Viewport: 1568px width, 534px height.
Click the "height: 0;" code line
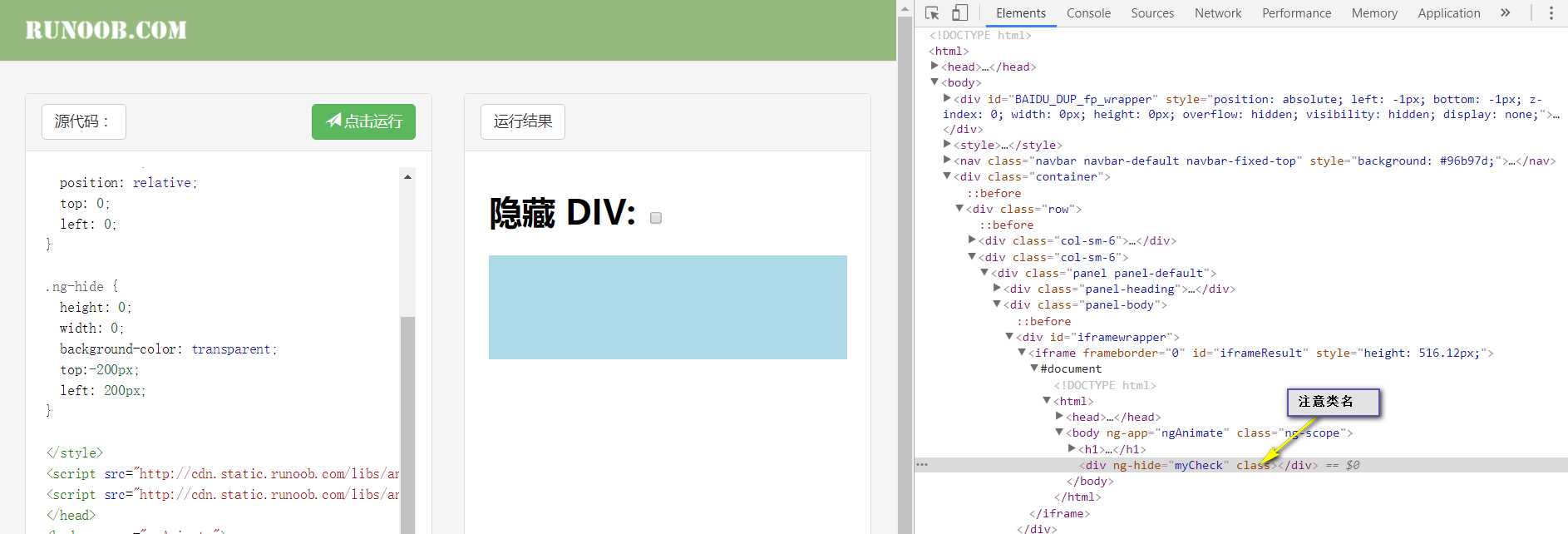96,308
